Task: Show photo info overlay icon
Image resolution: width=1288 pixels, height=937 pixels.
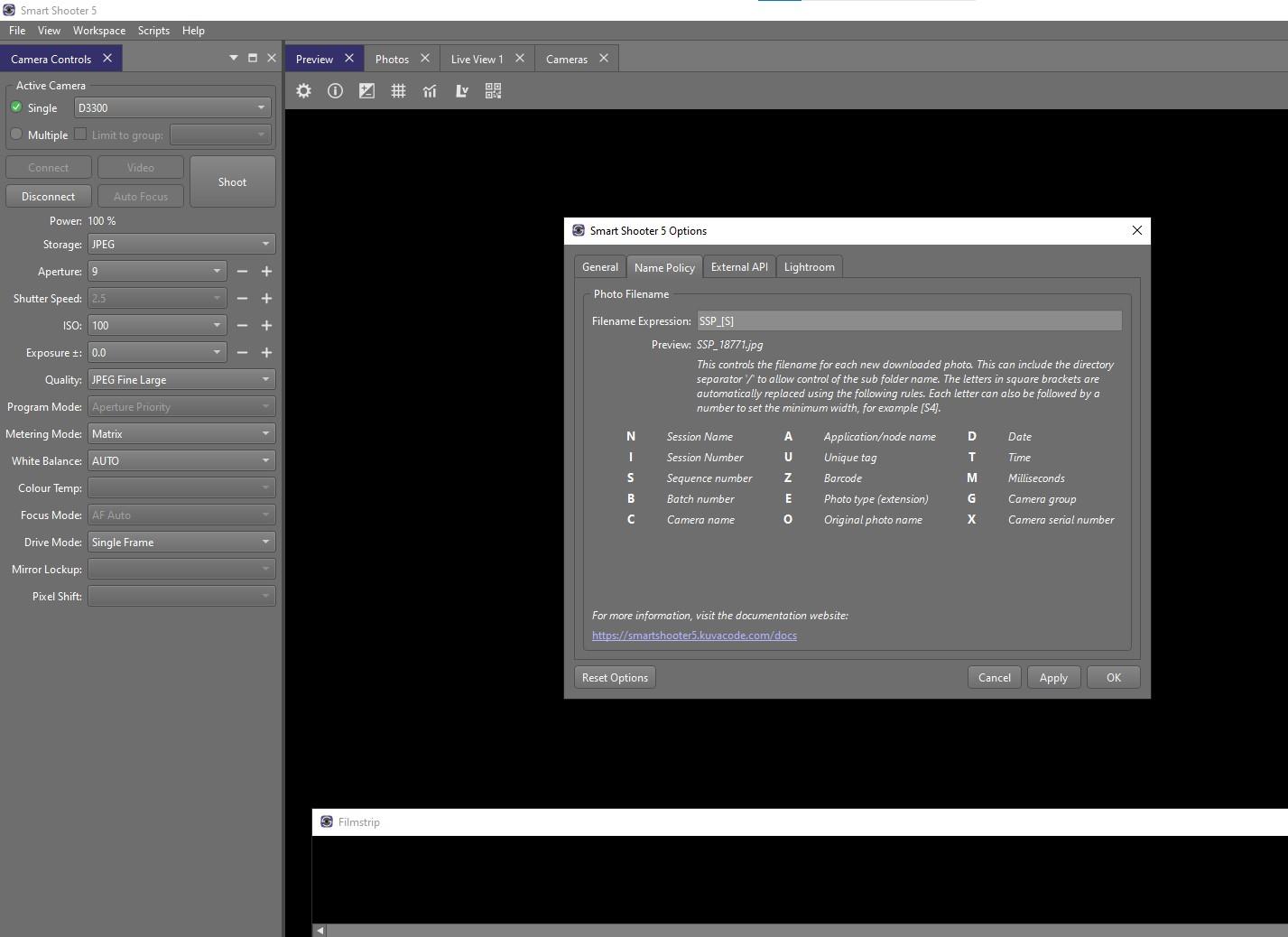Action: tap(335, 91)
